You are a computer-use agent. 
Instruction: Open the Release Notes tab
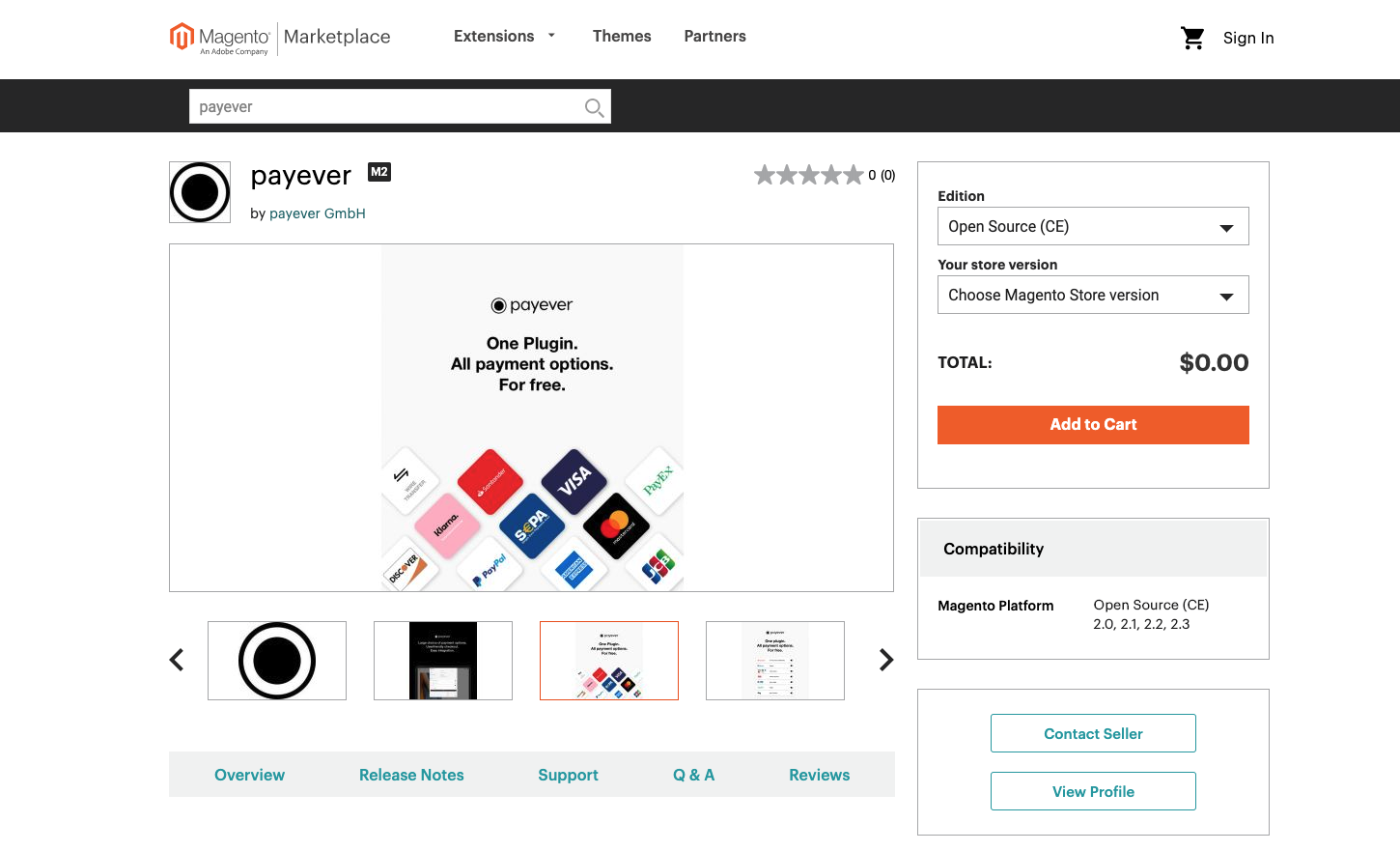pyautogui.click(x=411, y=775)
